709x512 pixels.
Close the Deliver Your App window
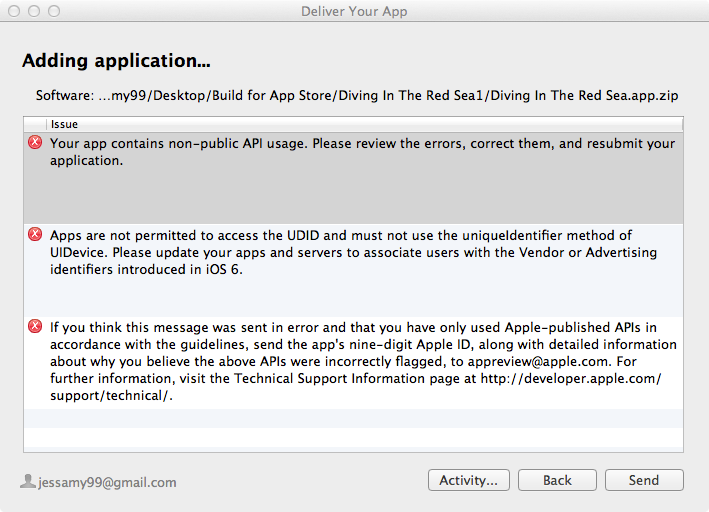coord(14,11)
